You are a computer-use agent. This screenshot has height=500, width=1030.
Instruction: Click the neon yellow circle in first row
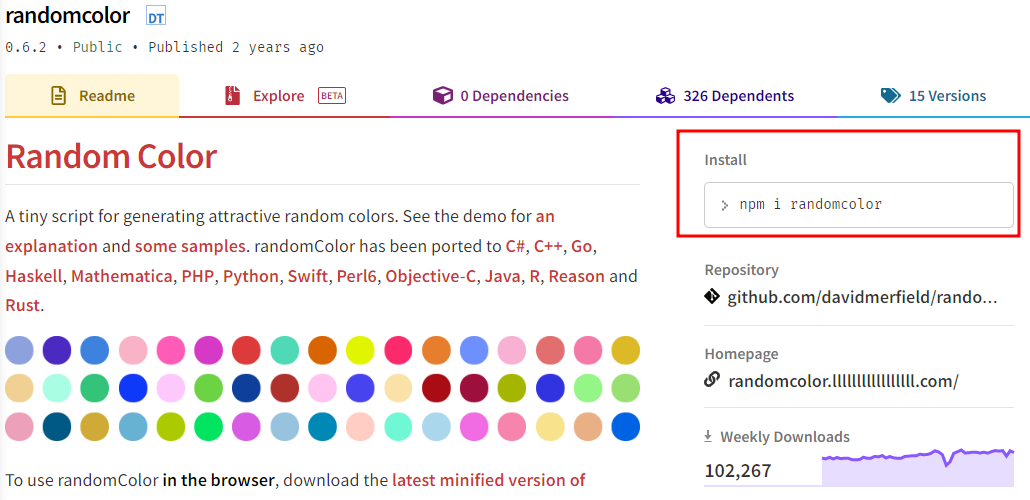360,350
